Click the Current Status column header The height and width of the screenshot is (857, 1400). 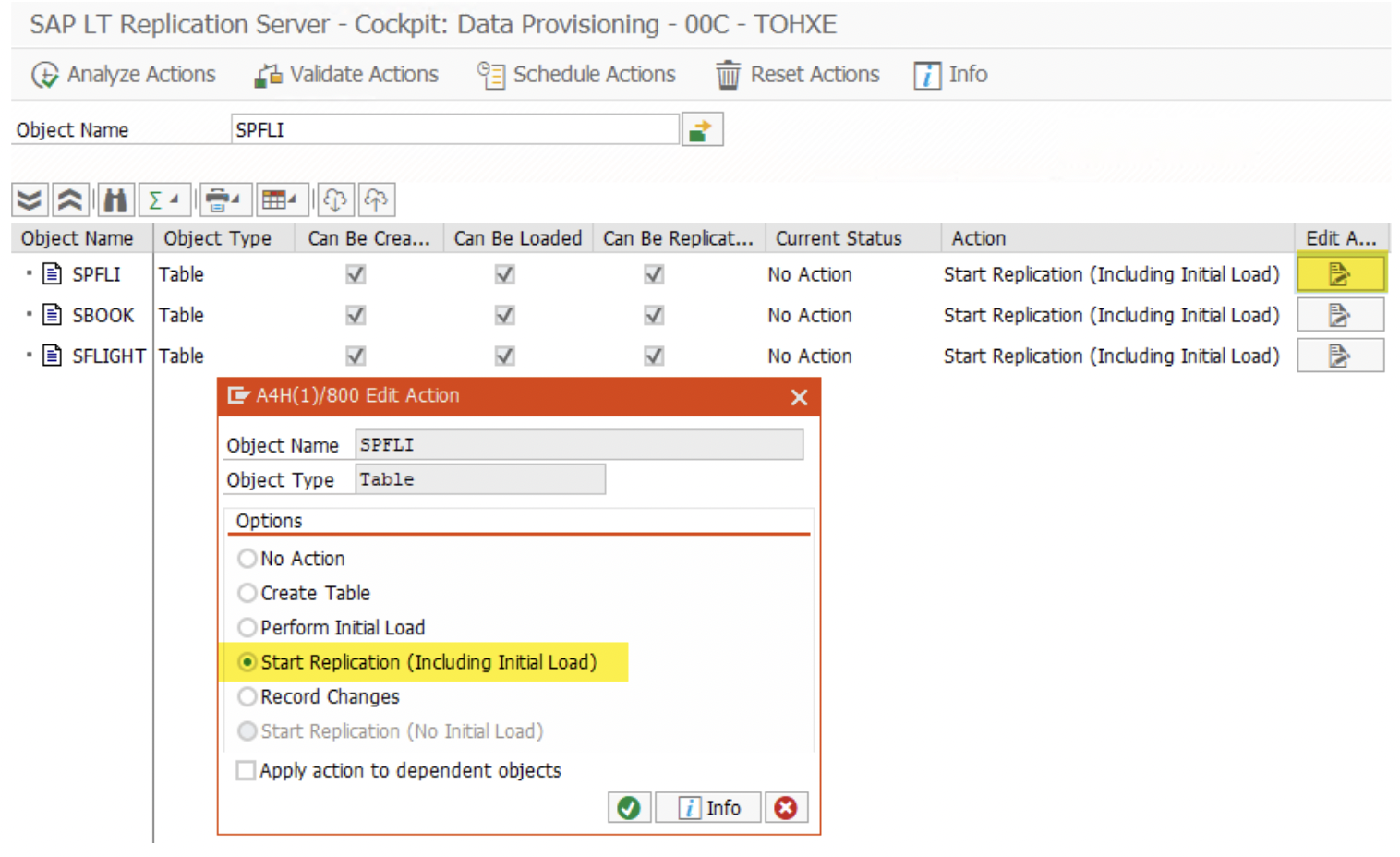pos(853,238)
